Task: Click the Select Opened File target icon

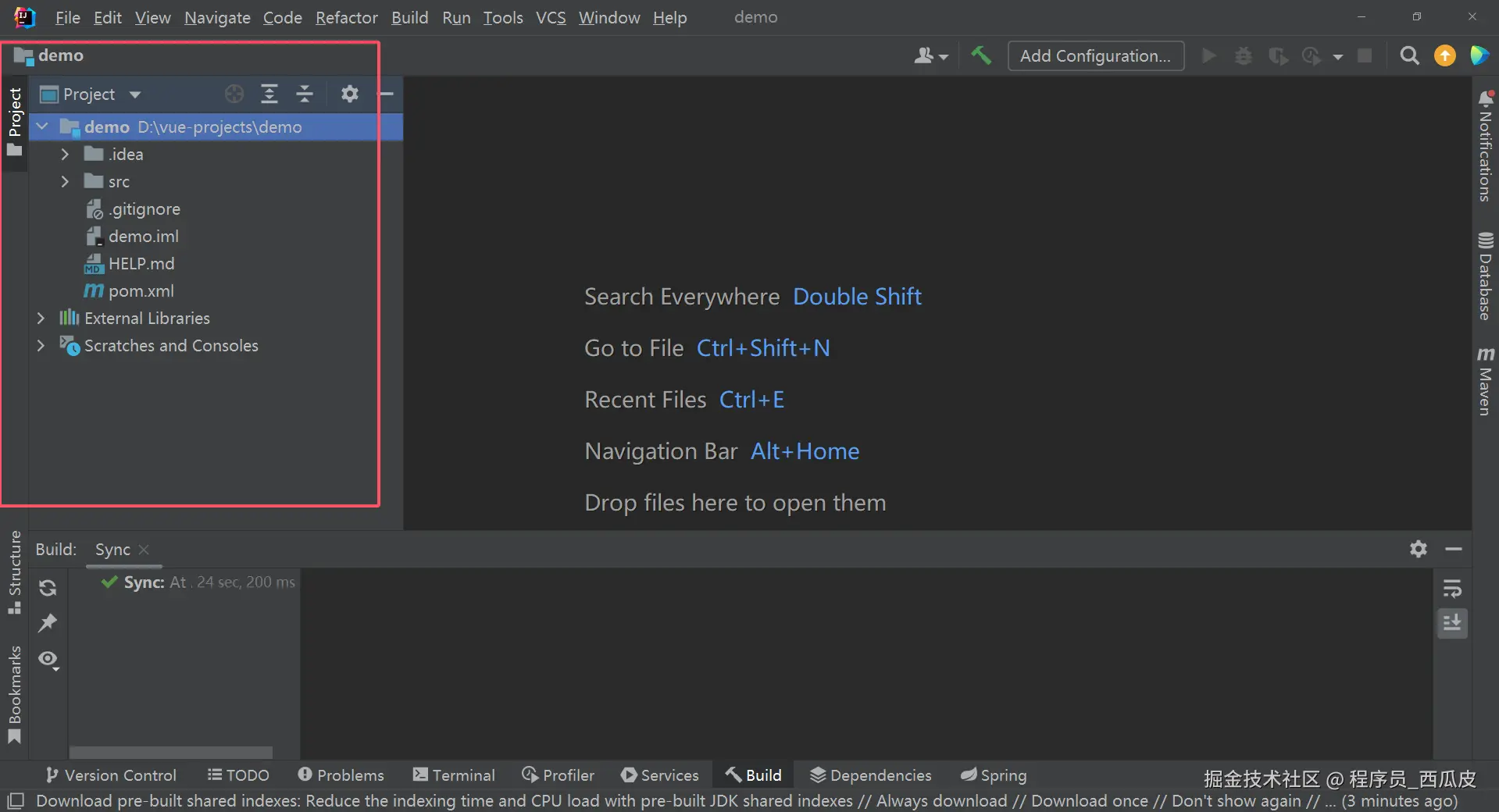Action: pos(234,94)
